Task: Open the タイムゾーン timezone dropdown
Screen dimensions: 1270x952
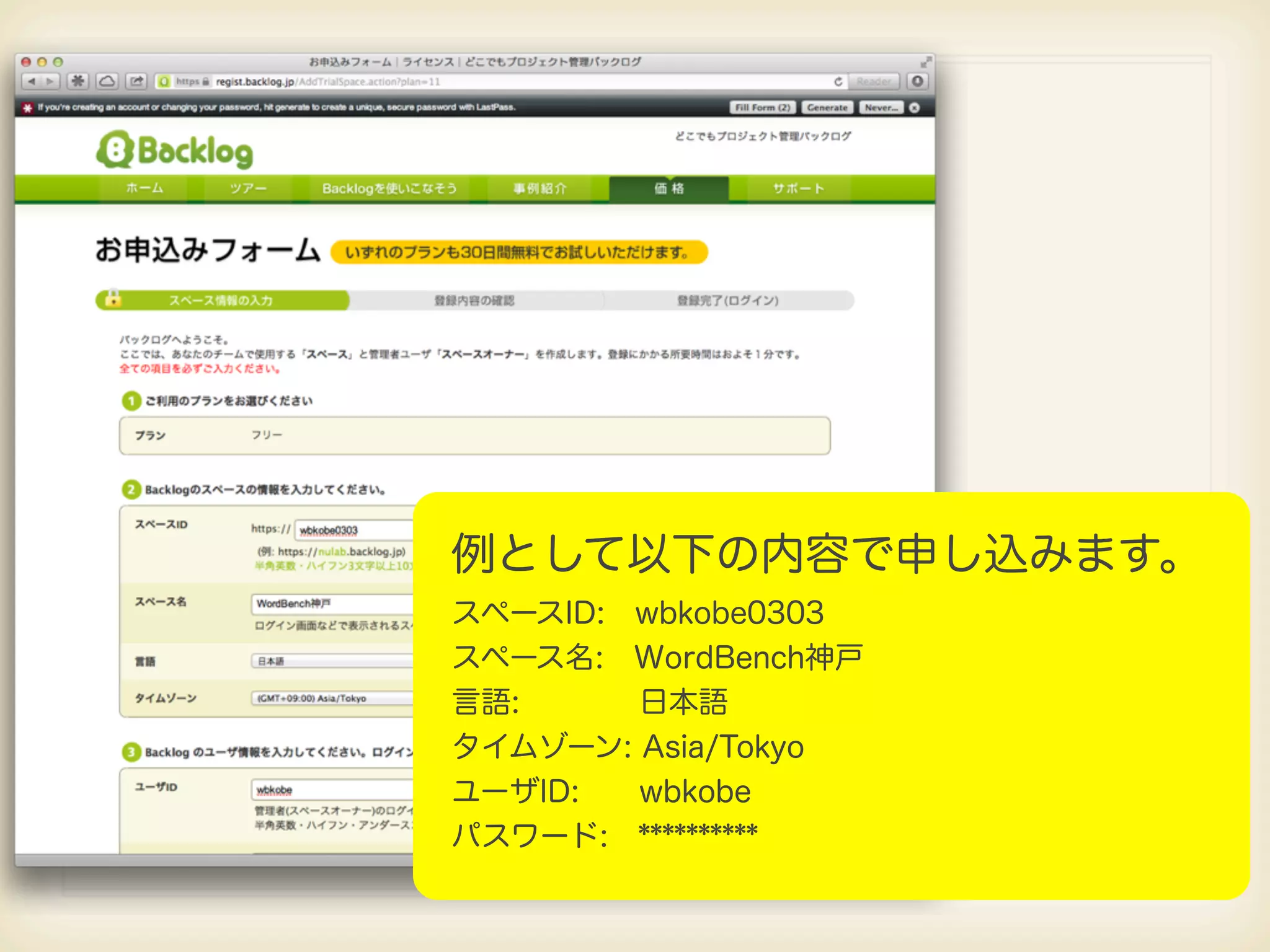Action: (x=332, y=699)
